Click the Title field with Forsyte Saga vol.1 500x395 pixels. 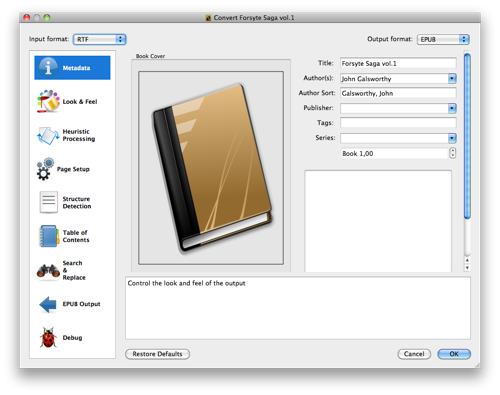(398, 63)
